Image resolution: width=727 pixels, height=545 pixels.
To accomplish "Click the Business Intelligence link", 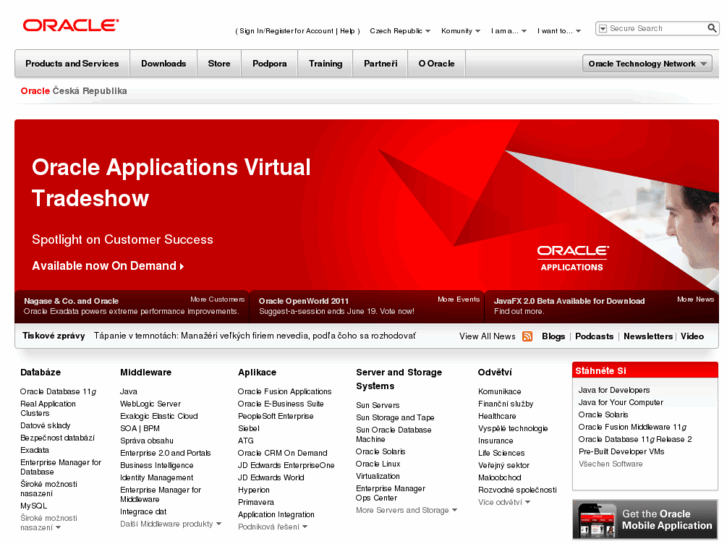I will [157, 465].
